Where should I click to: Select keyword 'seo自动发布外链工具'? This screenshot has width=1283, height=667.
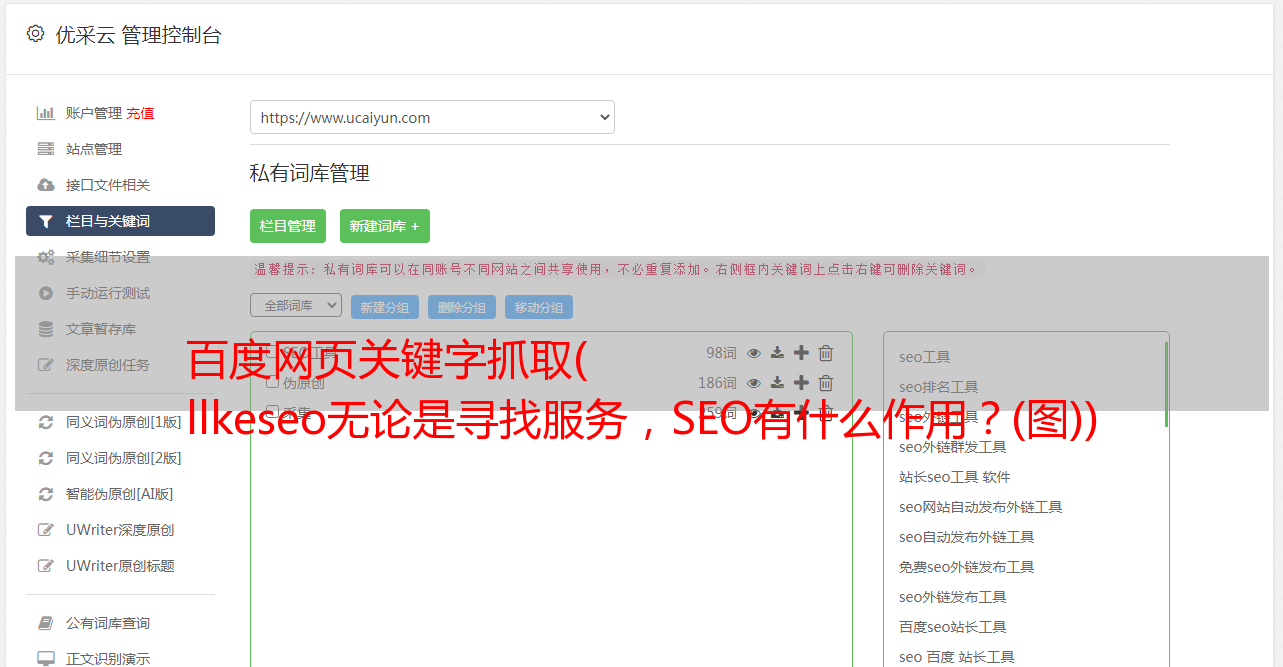tap(967, 537)
